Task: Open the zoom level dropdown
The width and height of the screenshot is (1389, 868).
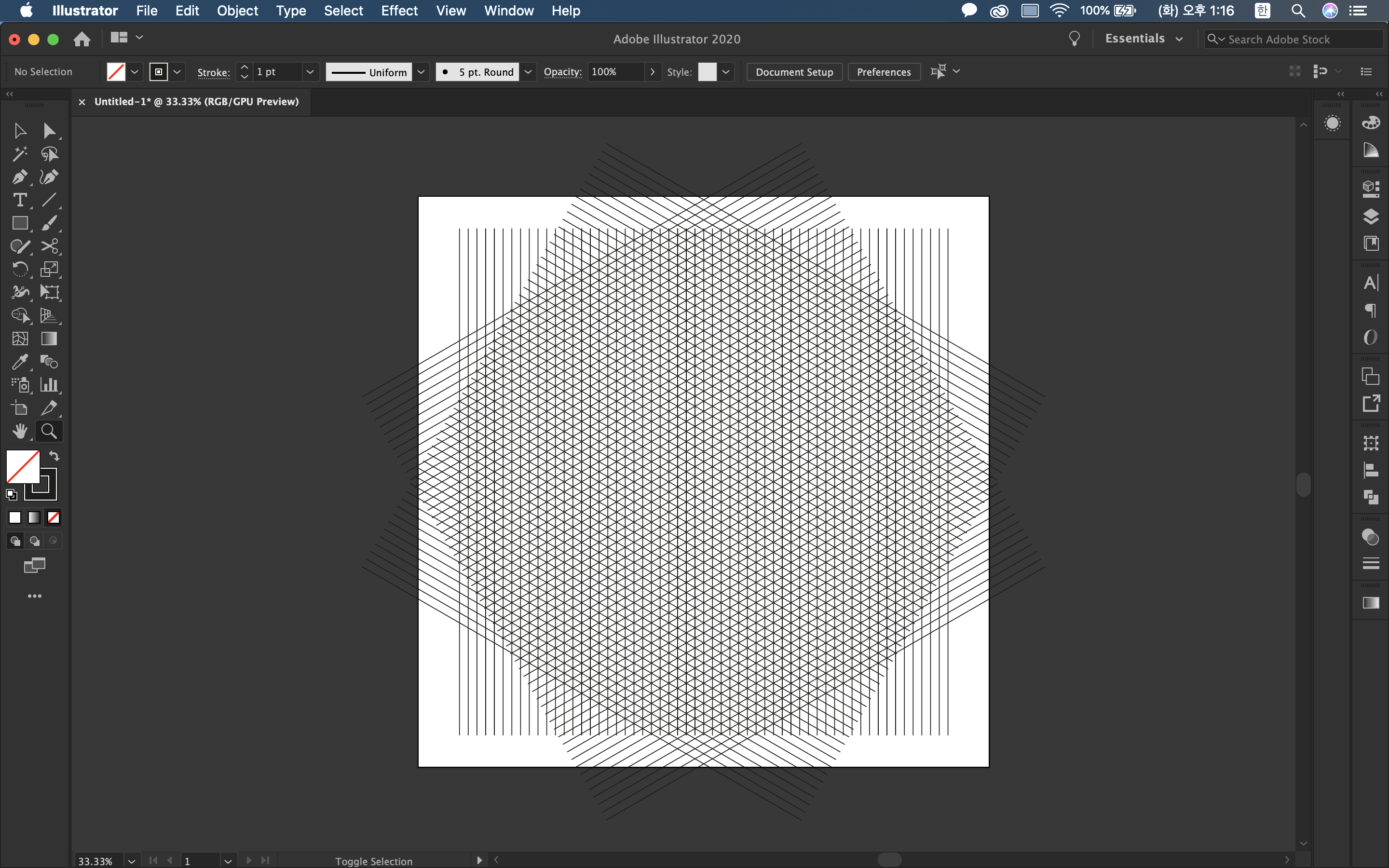Action: pyautogui.click(x=132, y=861)
